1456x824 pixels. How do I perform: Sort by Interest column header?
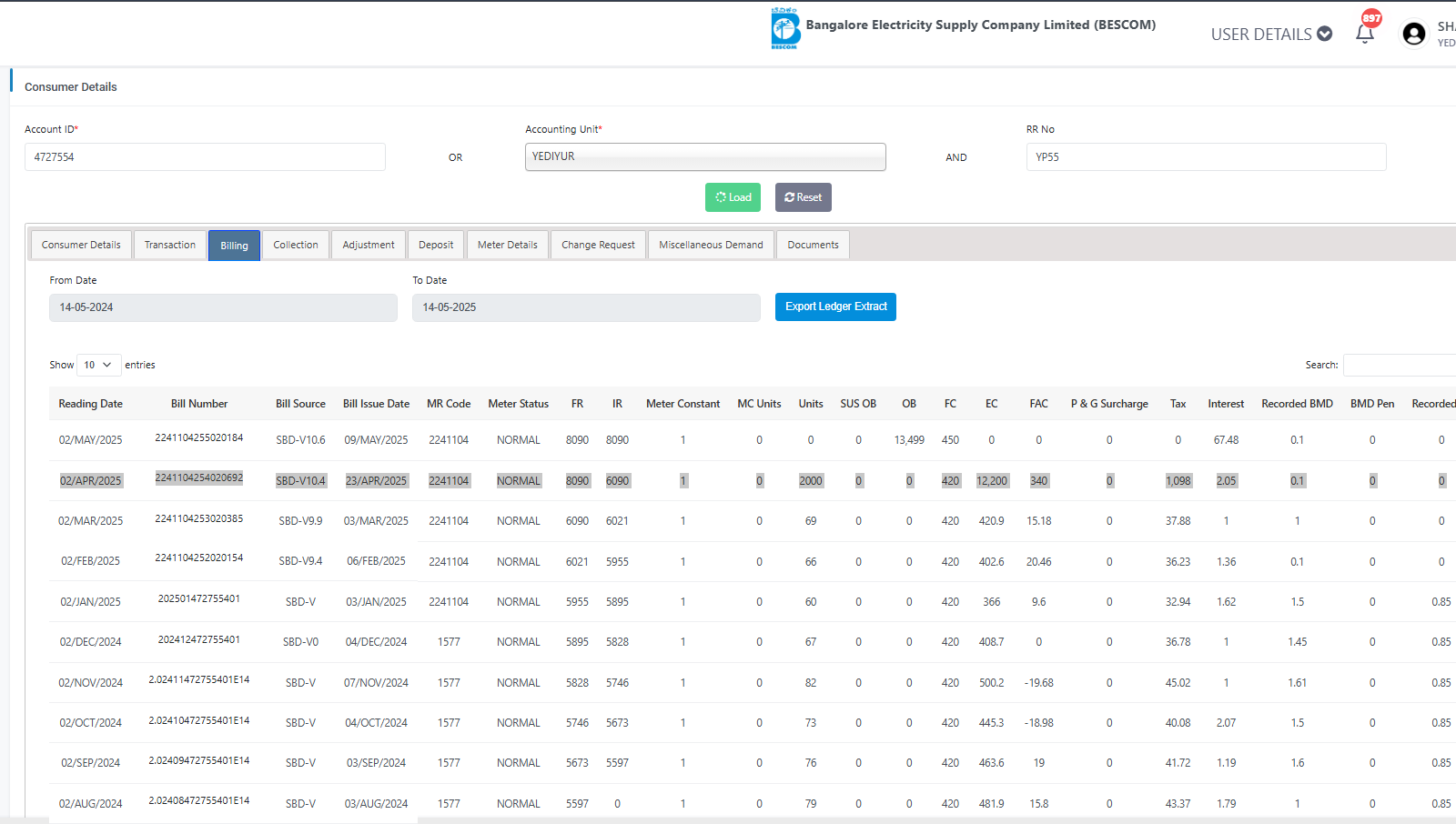1226,404
